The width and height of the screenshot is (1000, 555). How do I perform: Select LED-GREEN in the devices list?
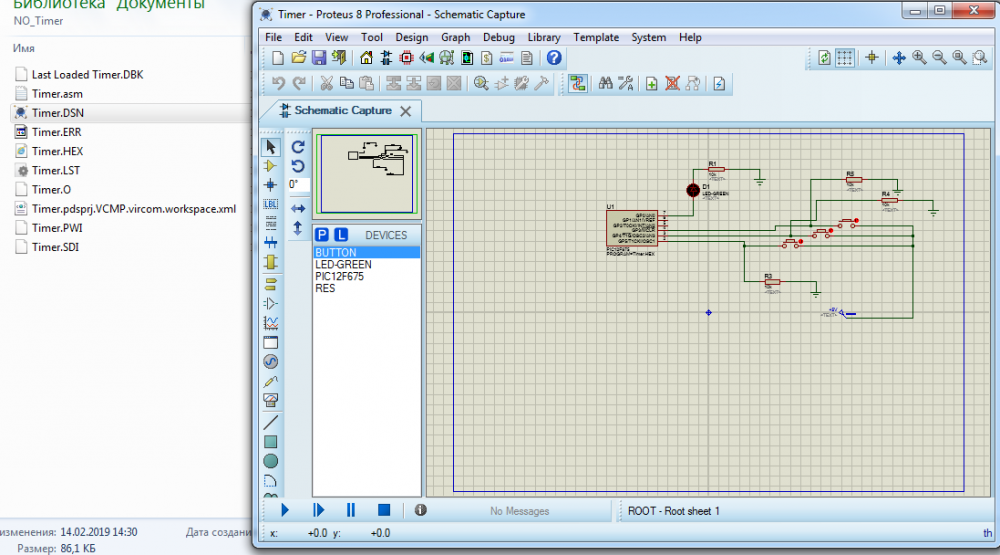(x=367, y=264)
